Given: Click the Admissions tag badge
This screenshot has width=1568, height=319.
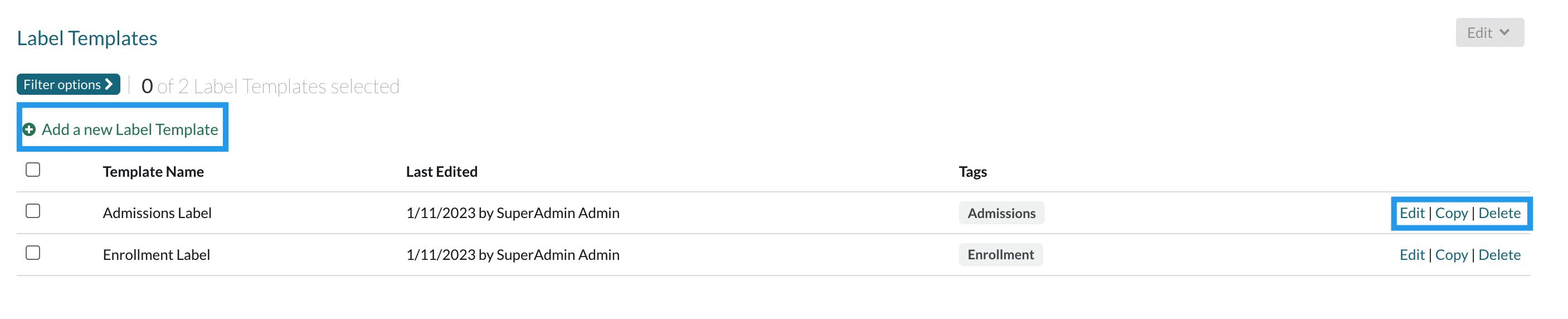Looking at the screenshot, I should pos(1001,213).
